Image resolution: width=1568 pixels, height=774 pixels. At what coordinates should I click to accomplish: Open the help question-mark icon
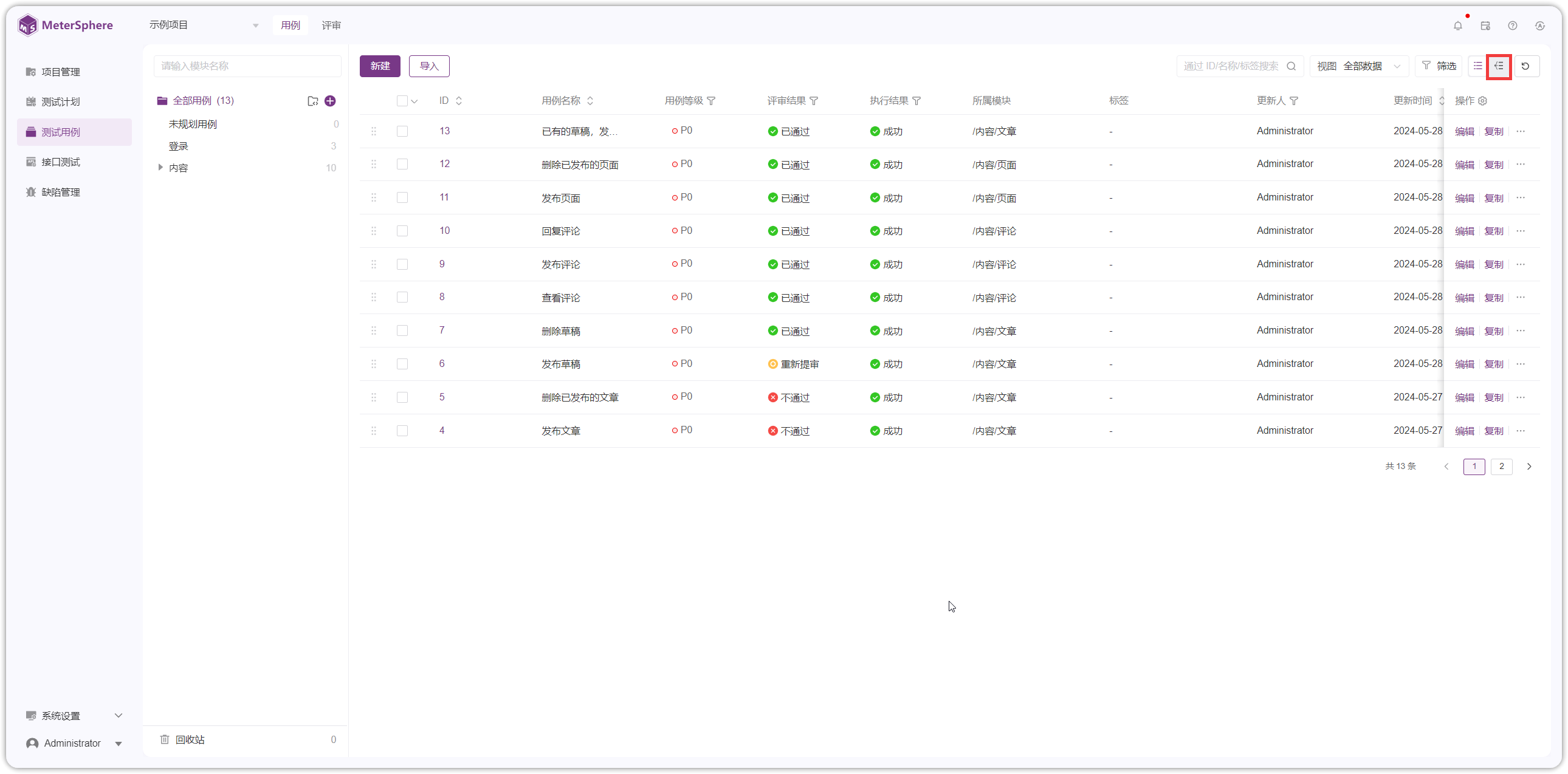(x=1513, y=26)
